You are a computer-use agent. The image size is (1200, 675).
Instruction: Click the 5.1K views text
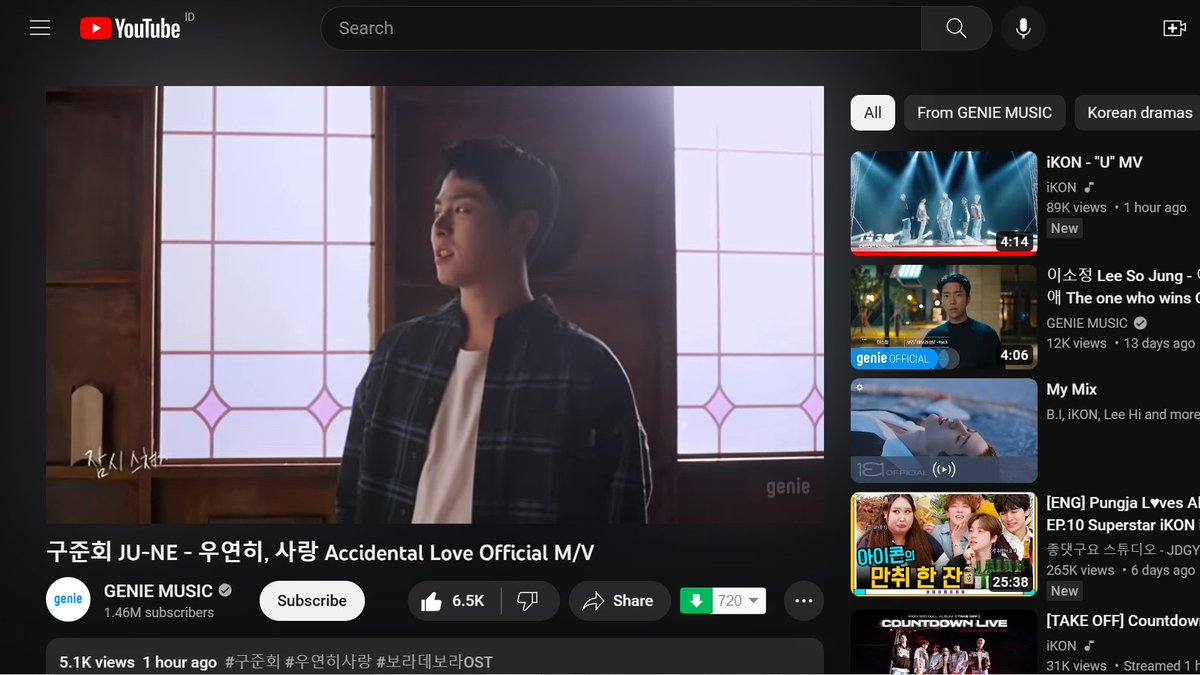click(x=97, y=662)
